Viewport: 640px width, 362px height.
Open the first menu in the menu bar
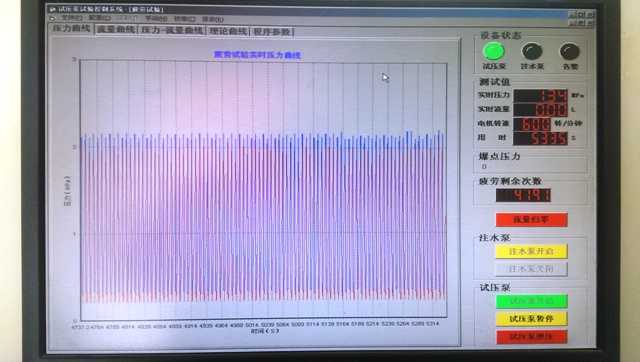(x=71, y=18)
